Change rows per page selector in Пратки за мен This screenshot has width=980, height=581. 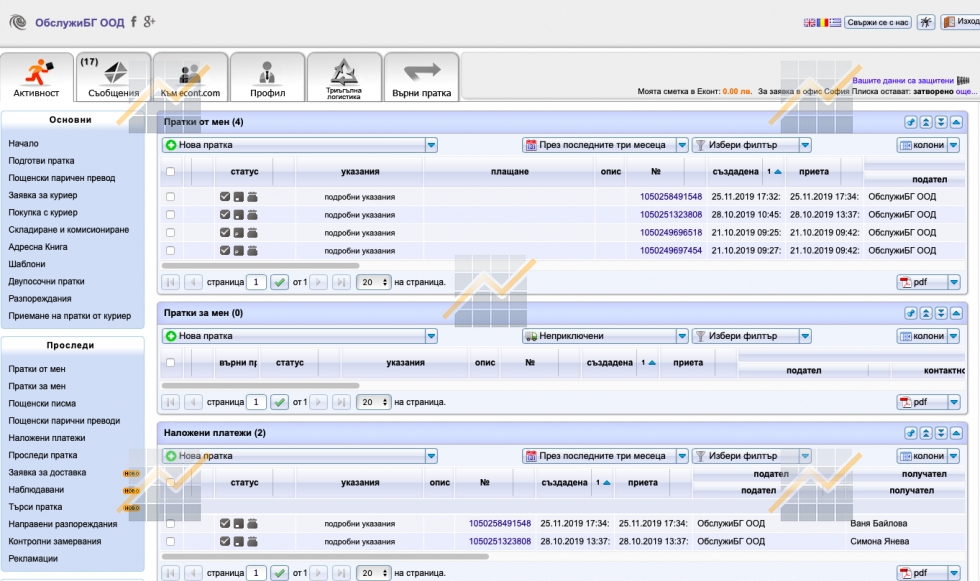click(x=374, y=402)
